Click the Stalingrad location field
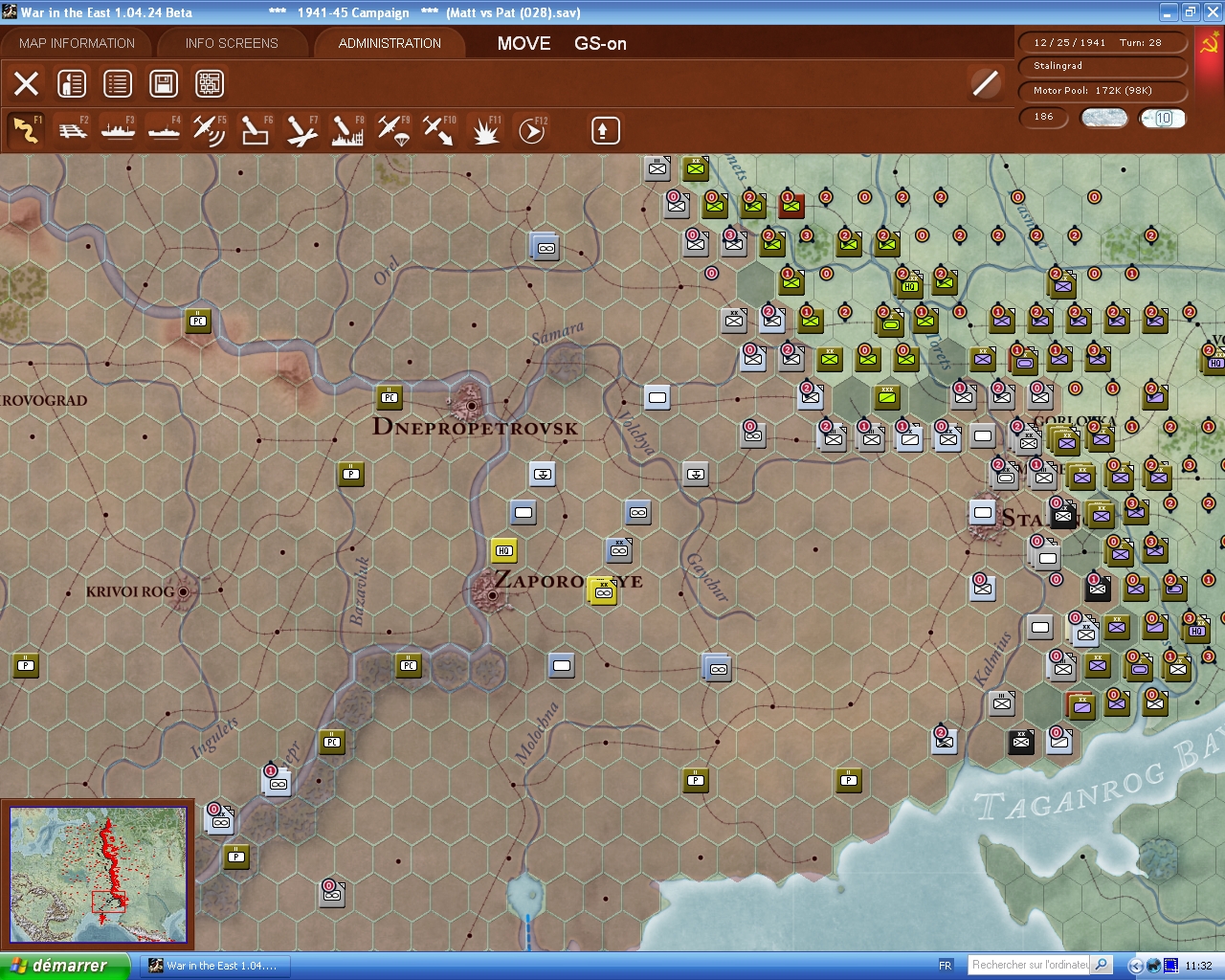Image resolution: width=1225 pixels, height=980 pixels. tap(1103, 66)
